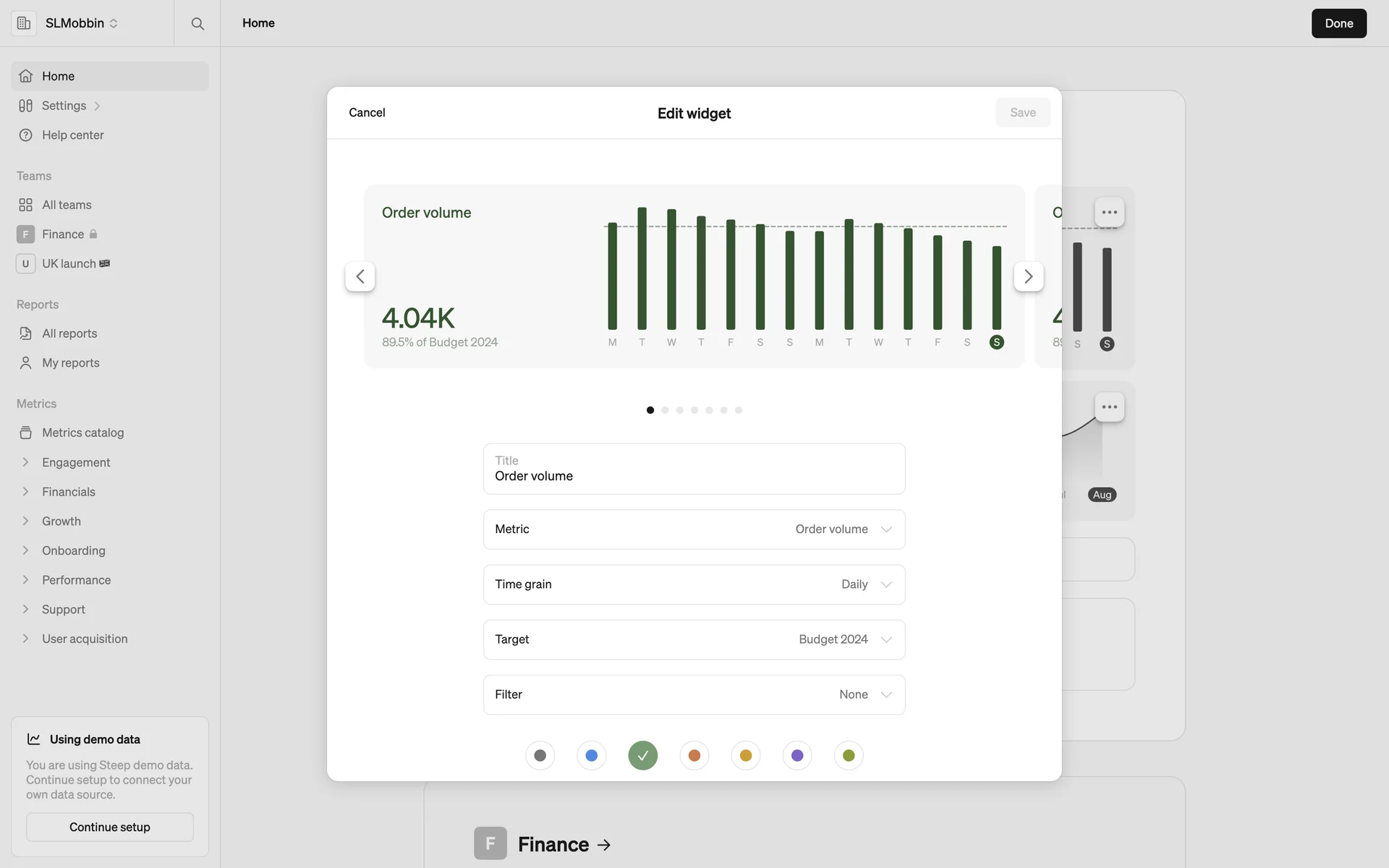This screenshot has width=1389, height=868.
Task: Click three-dots menu on Aug widget
Action: point(1109,407)
